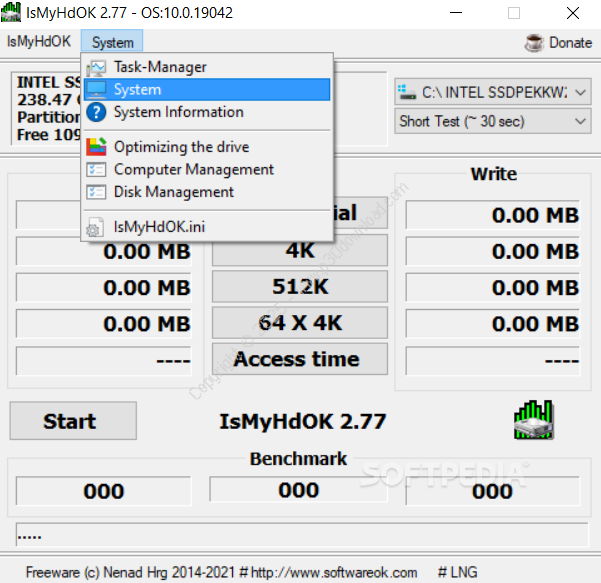This screenshot has width=601, height=583.
Task: Click the Access time label button
Action: (297, 360)
